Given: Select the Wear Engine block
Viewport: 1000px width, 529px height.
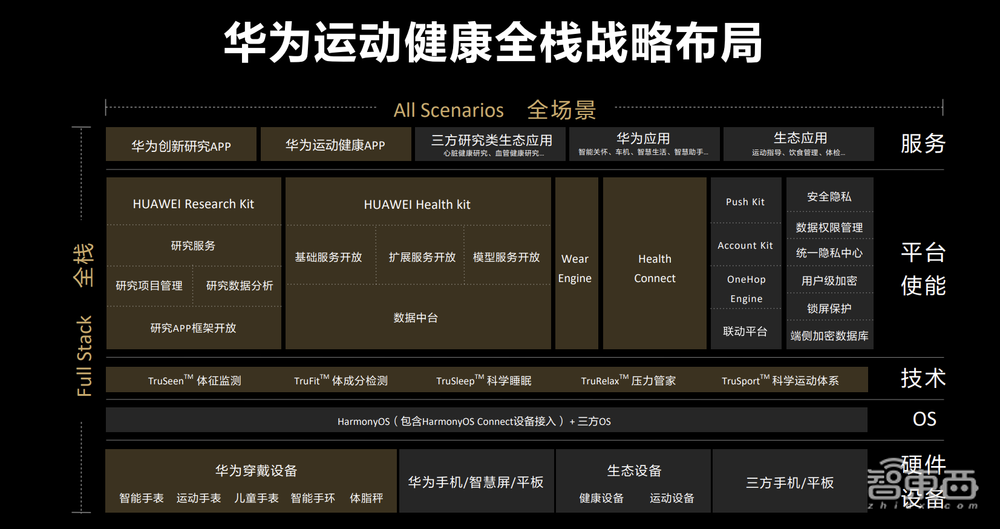Looking at the screenshot, I should tap(575, 268).
